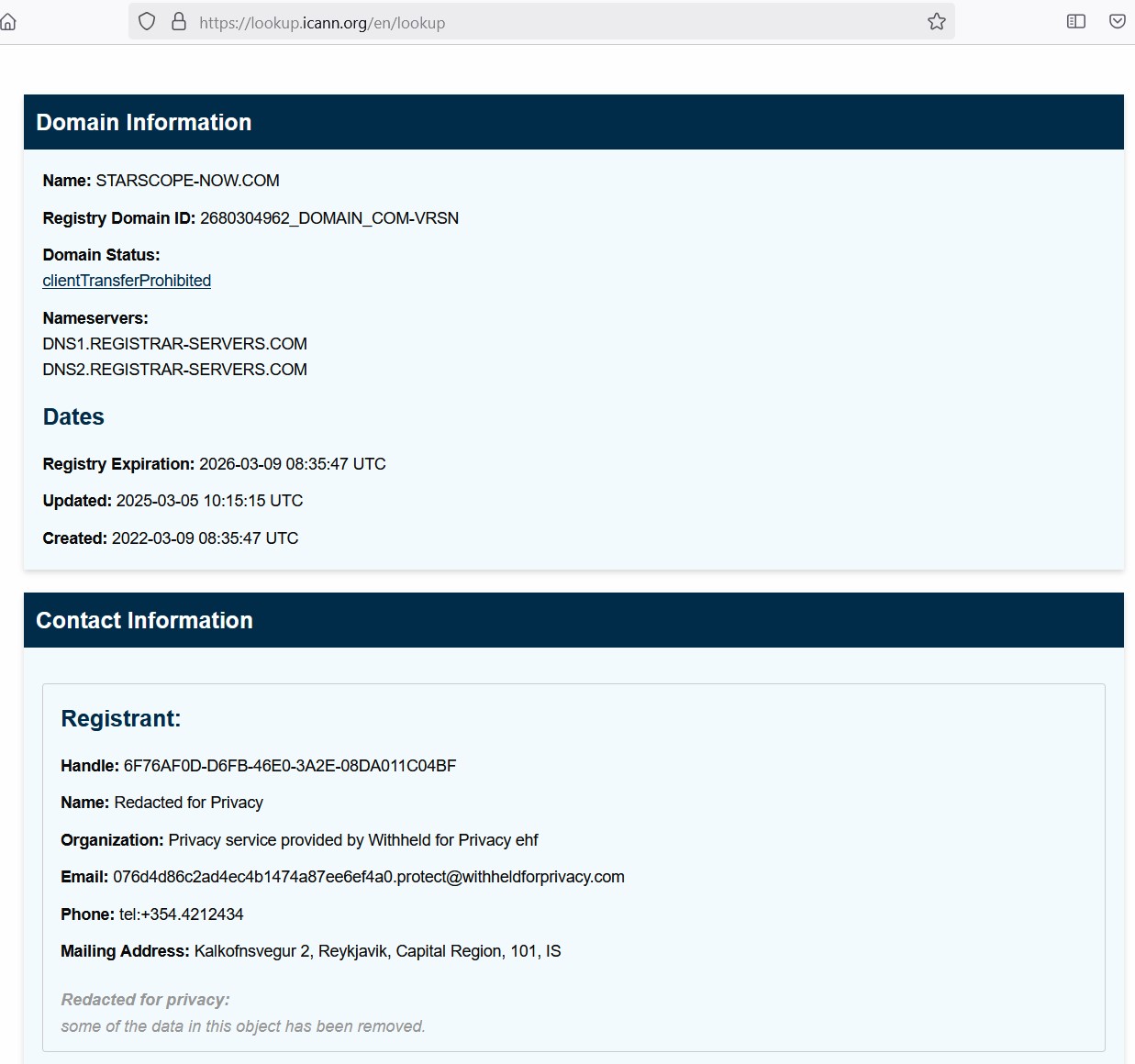Viewport: 1135px width, 1064px height.
Task: Click the padlock site security icon
Action: [x=179, y=21]
